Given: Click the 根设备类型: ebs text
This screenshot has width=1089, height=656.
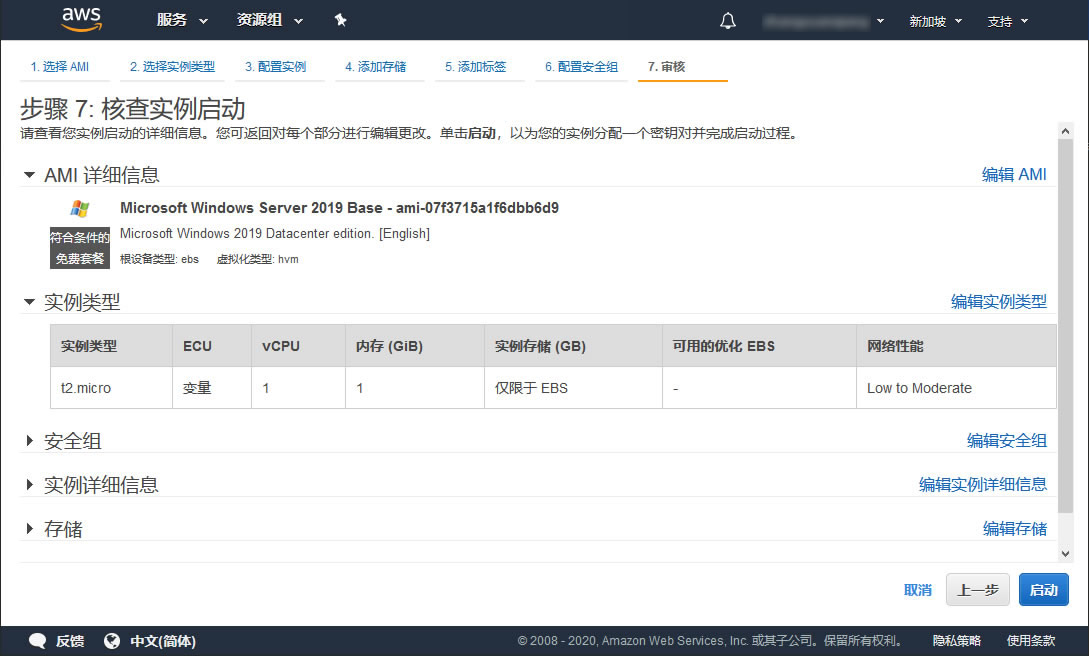Looking at the screenshot, I should 159,259.
